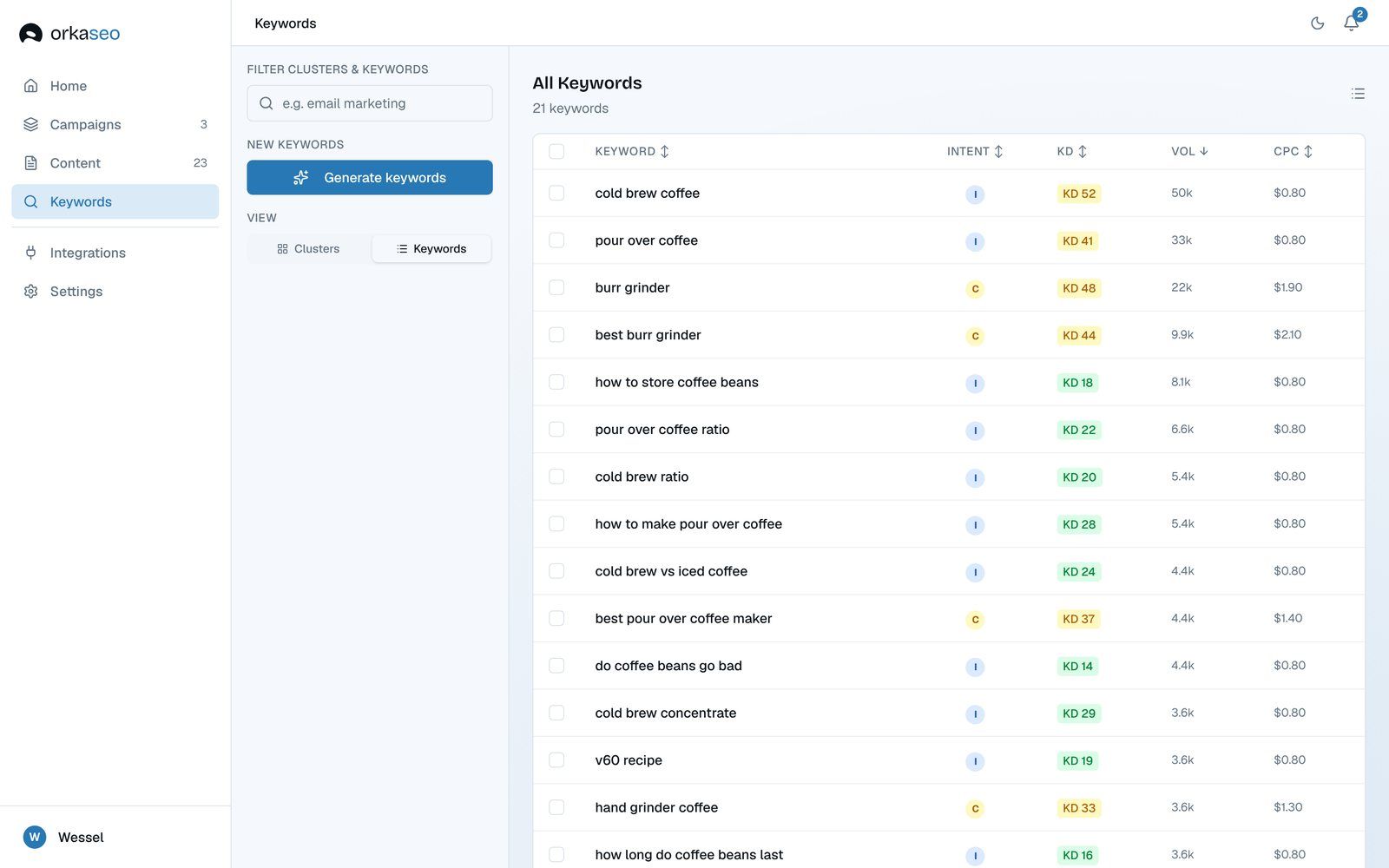Click KD 48 difficulty badge

[1079, 288]
